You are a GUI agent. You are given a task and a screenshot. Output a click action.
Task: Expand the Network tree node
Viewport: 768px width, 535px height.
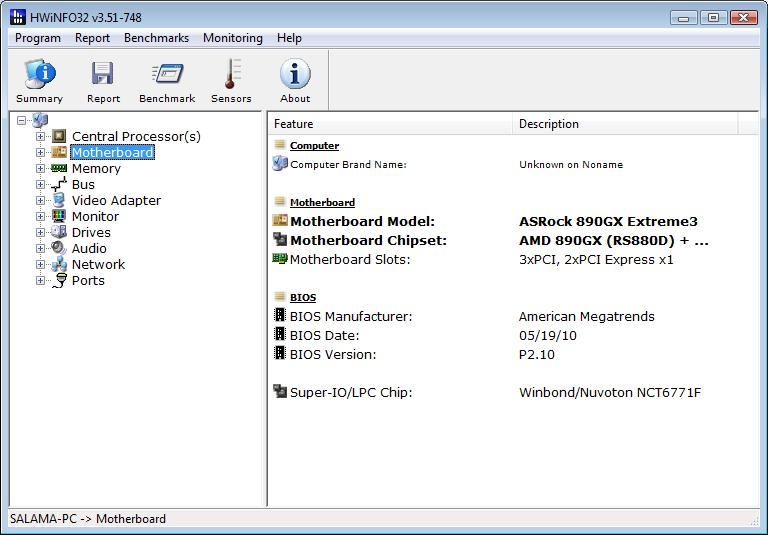point(41,265)
